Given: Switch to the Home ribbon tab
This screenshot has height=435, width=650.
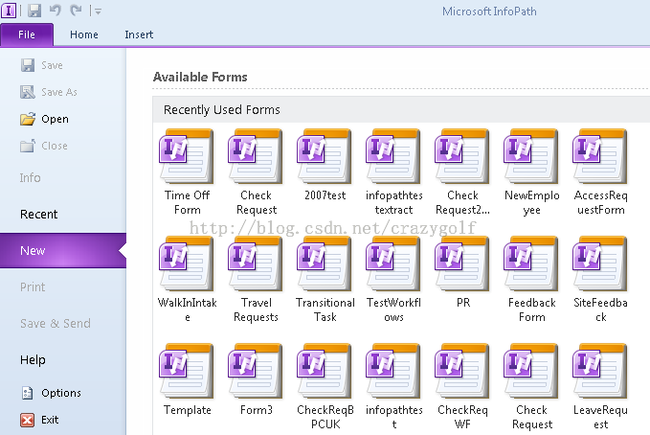Looking at the screenshot, I should [x=84, y=34].
